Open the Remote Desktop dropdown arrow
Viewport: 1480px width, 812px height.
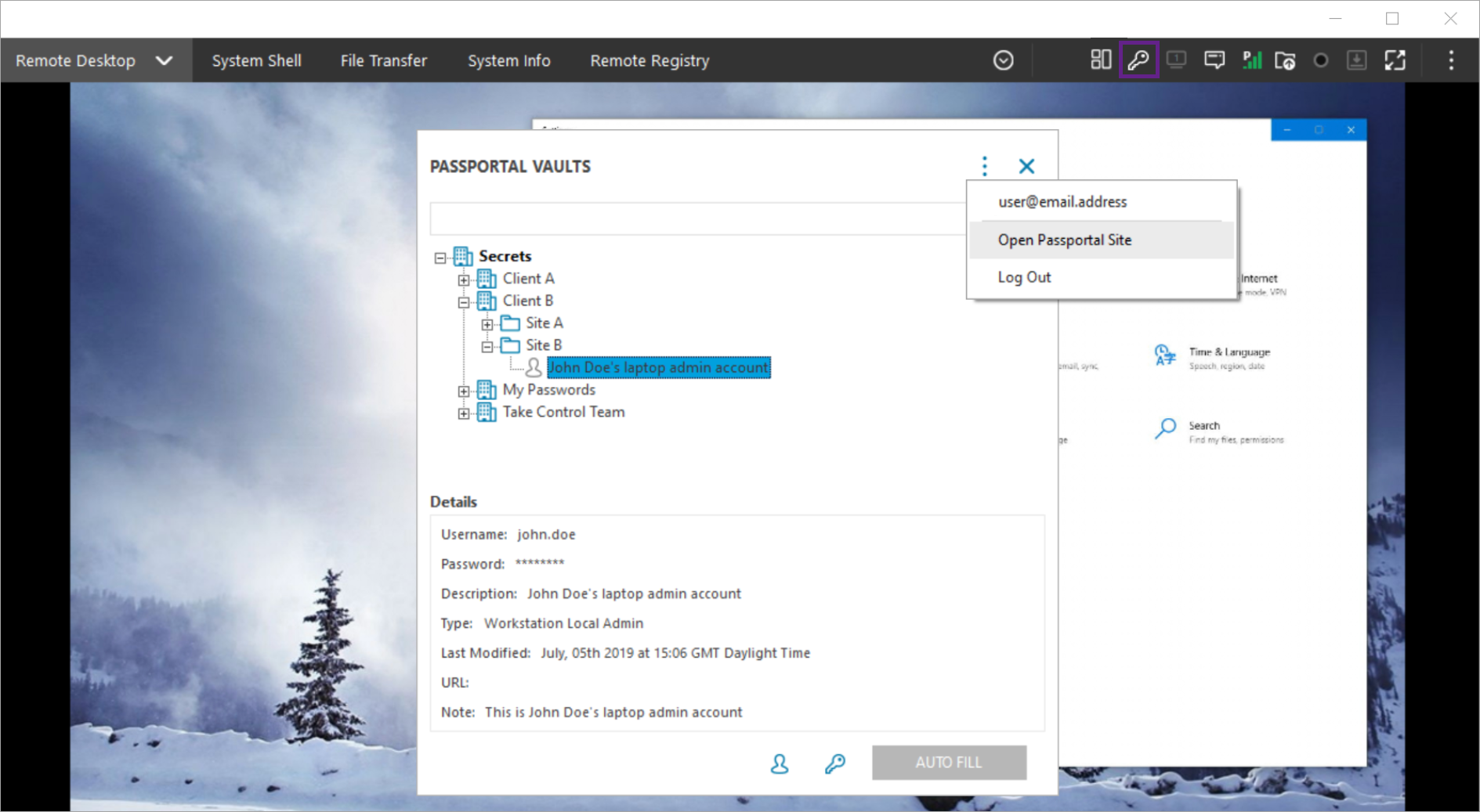click(x=164, y=61)
